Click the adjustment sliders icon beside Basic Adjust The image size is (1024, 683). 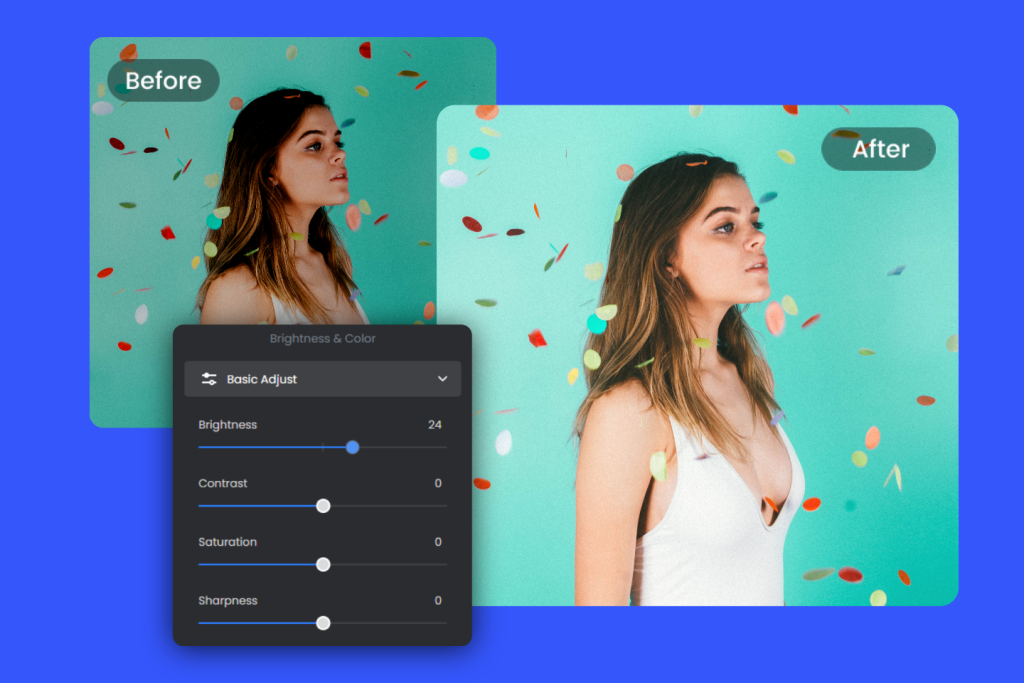pyautogui.click(x=209, y=379)
